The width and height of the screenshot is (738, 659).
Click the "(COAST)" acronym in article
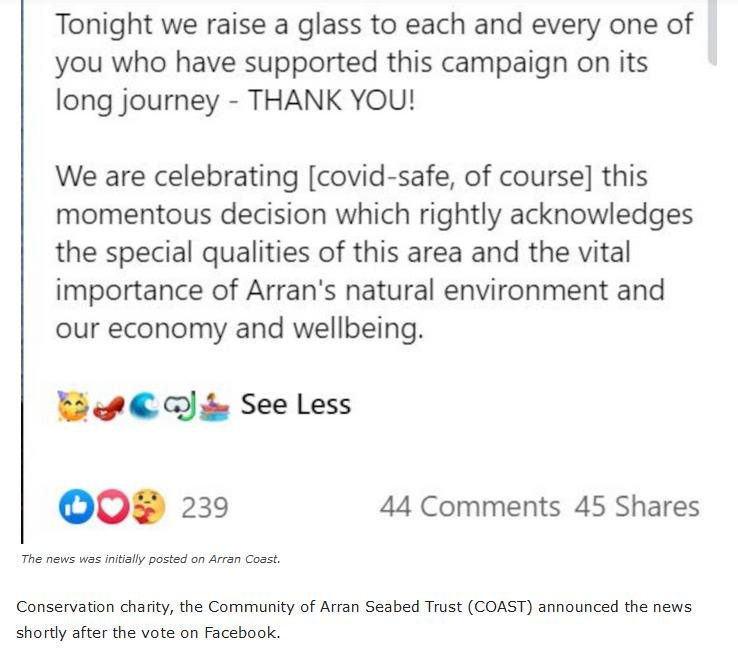(x=526, y=608)
